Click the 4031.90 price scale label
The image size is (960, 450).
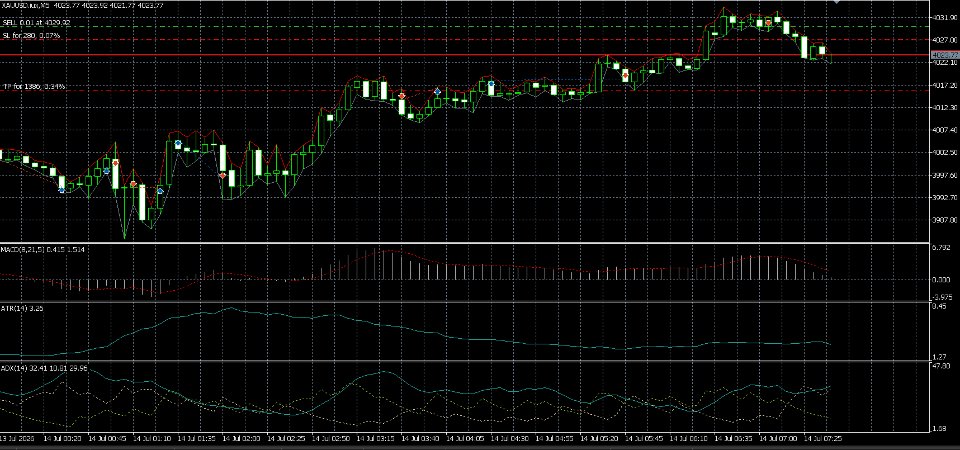(x=945, y=18)
